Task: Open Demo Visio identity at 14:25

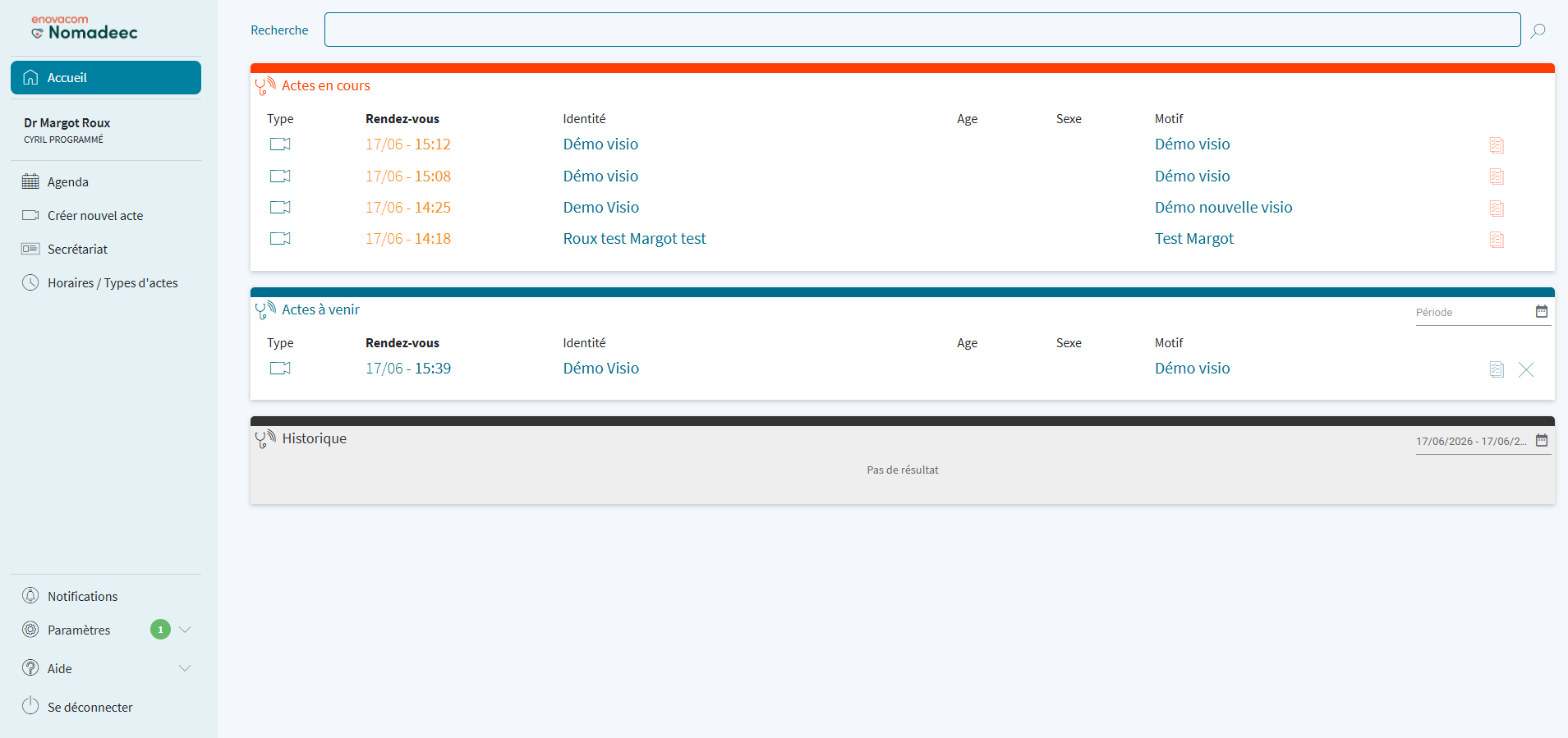Action: tap(600, 208)
